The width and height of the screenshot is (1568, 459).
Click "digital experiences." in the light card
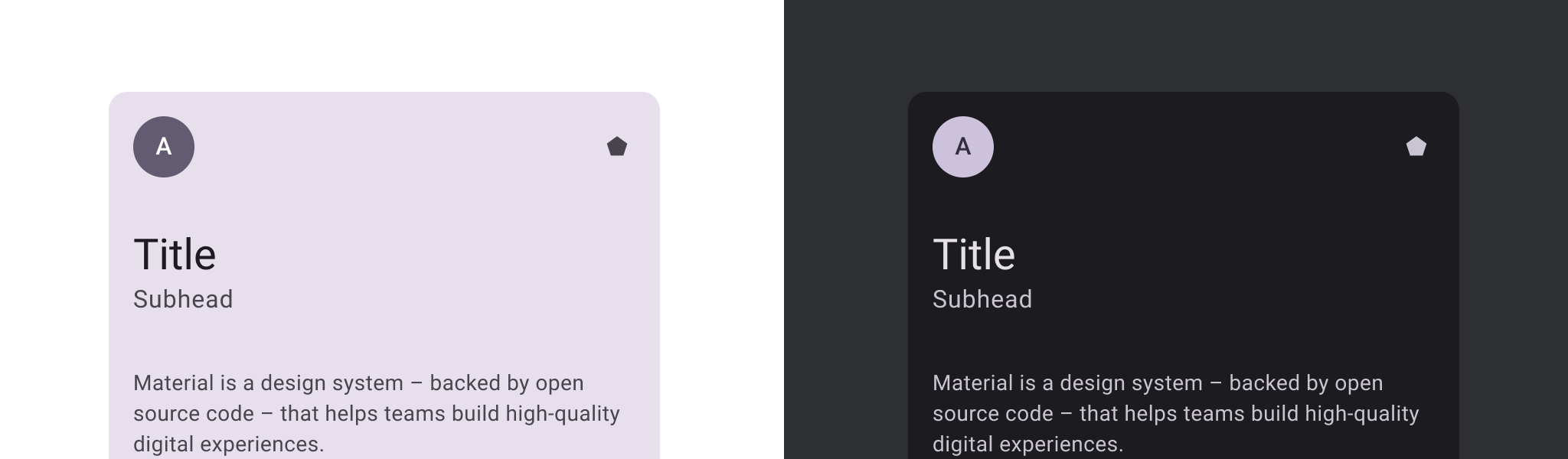coord(228,444)
